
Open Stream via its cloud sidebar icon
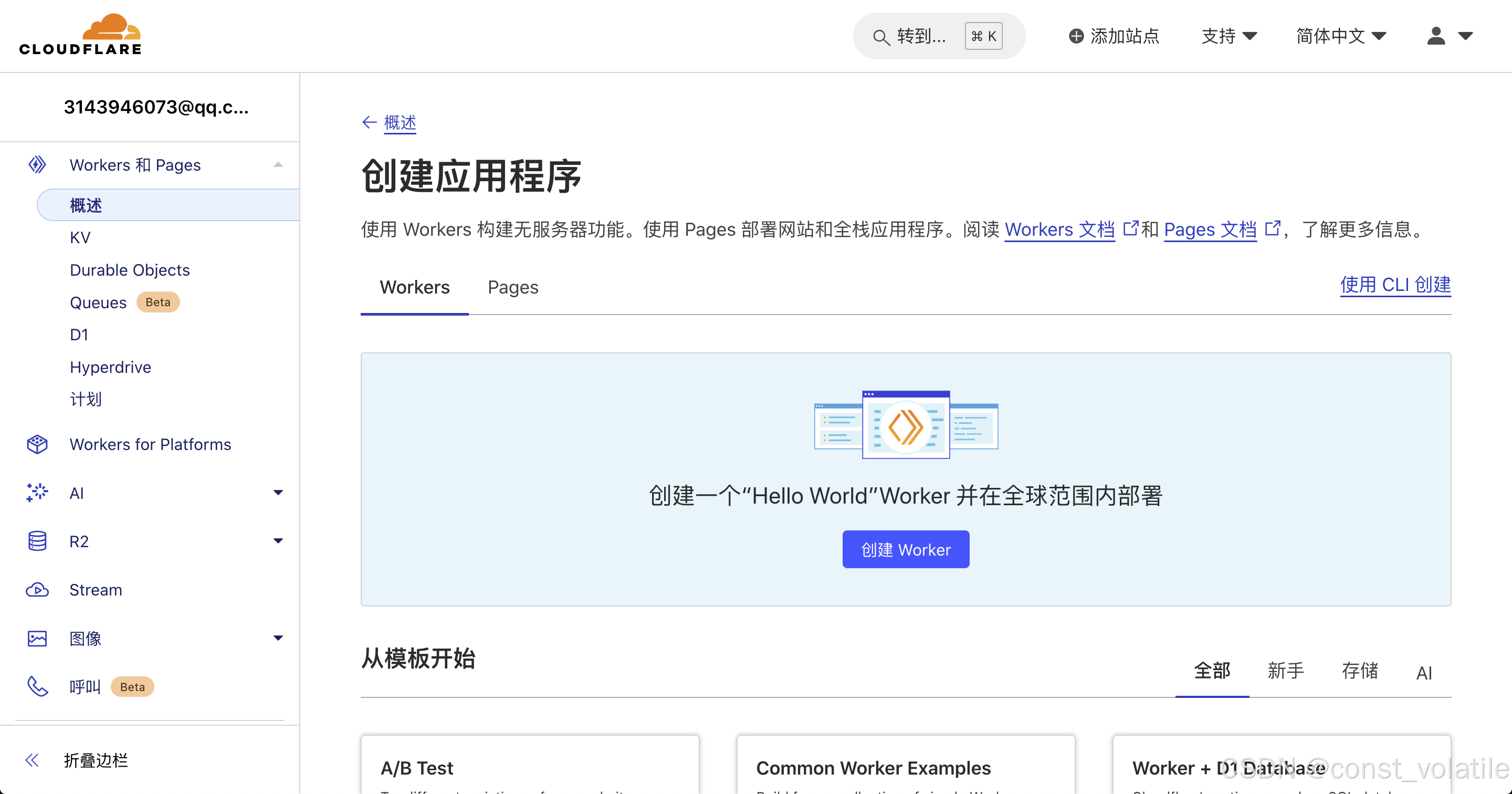click(36, 589)
